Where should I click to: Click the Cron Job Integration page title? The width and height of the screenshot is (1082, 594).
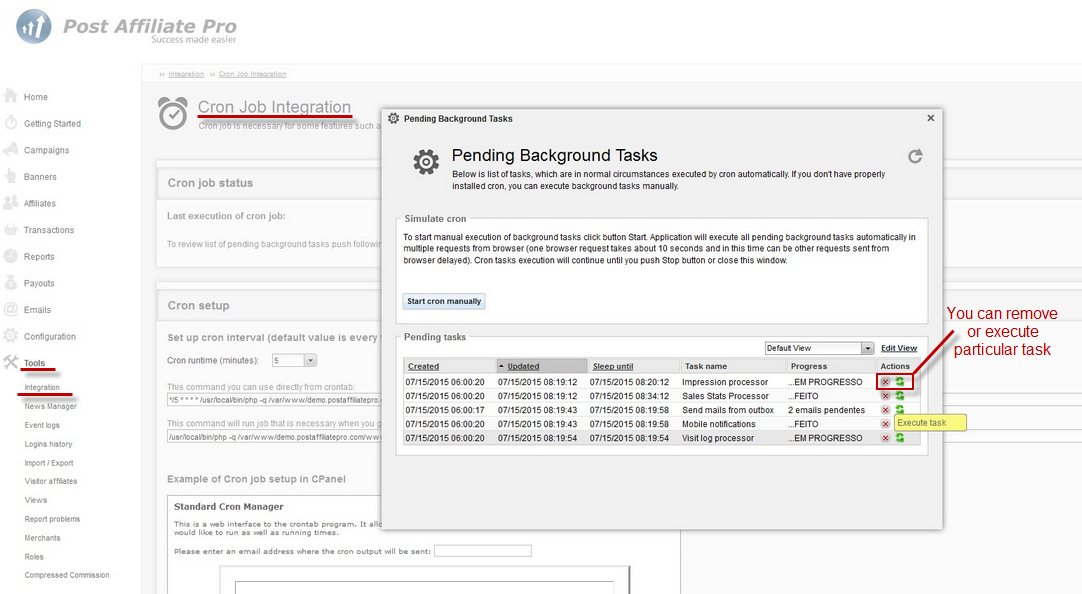pos(275,107)
